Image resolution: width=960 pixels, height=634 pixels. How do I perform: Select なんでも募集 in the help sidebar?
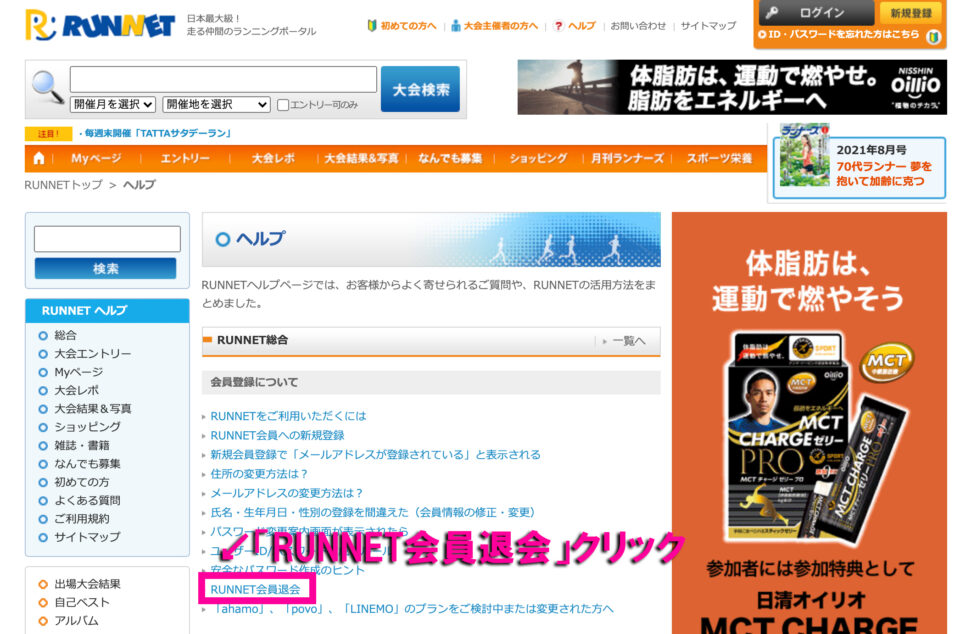coord(88,464)
